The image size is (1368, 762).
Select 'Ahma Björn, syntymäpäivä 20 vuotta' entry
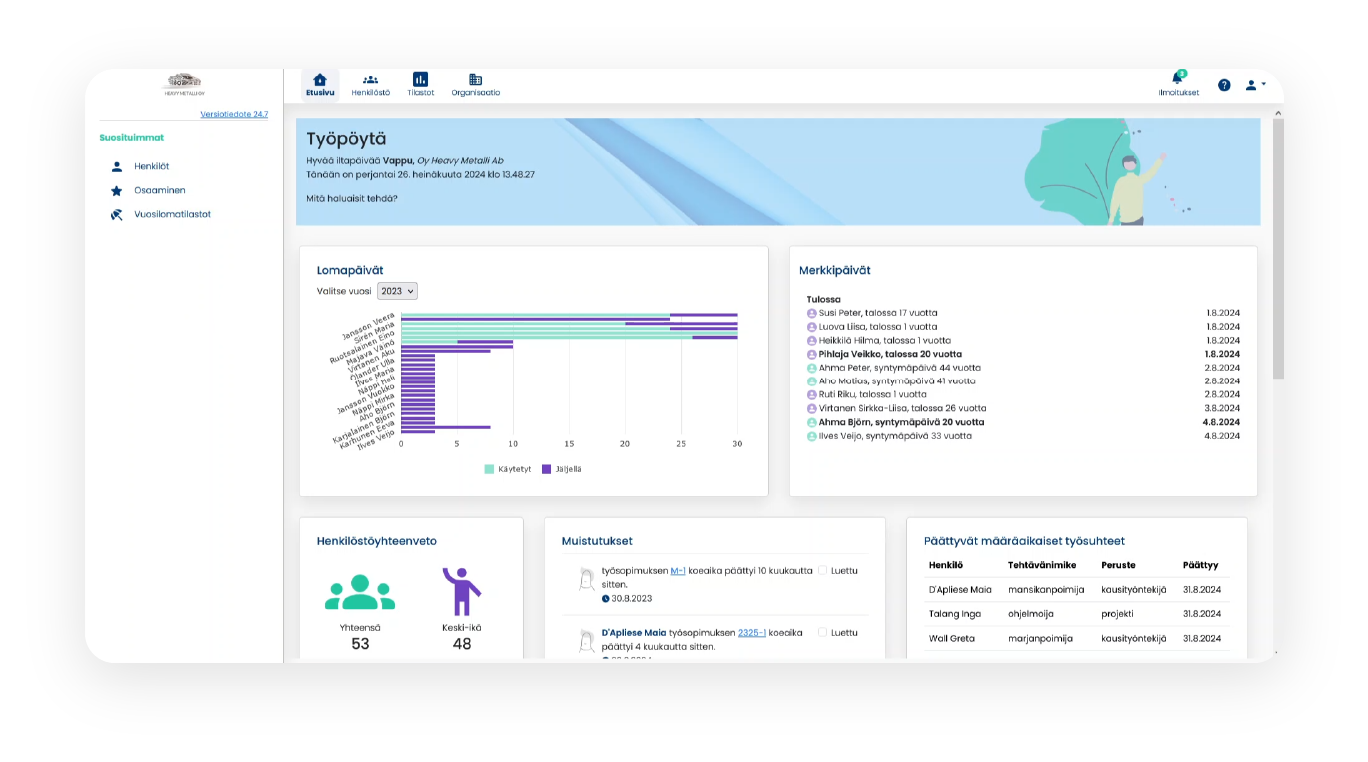click(901, 422)
